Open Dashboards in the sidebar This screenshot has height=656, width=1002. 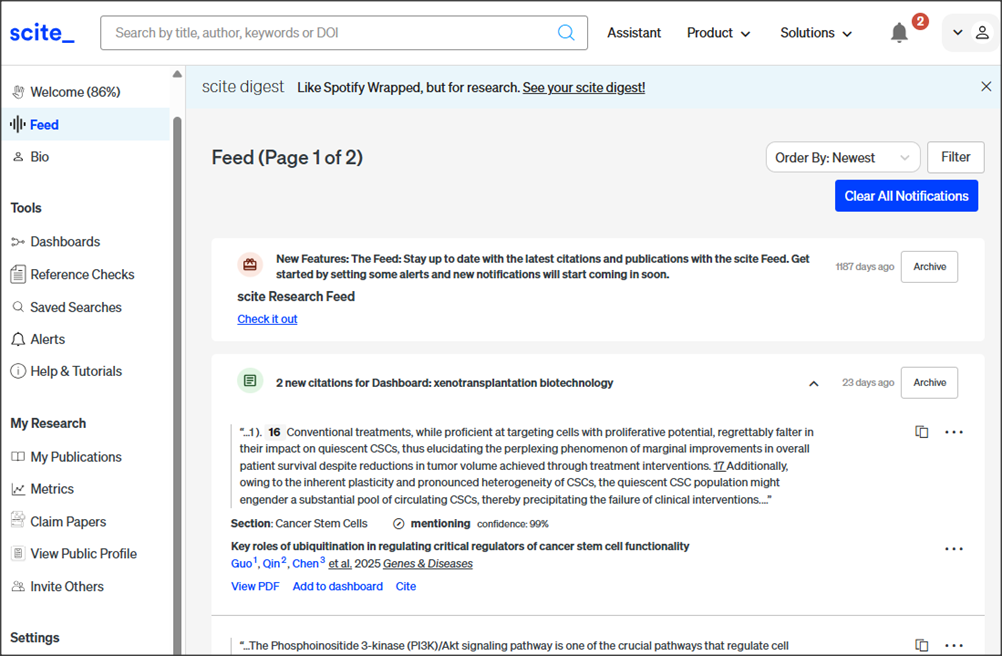coord(65,242)
